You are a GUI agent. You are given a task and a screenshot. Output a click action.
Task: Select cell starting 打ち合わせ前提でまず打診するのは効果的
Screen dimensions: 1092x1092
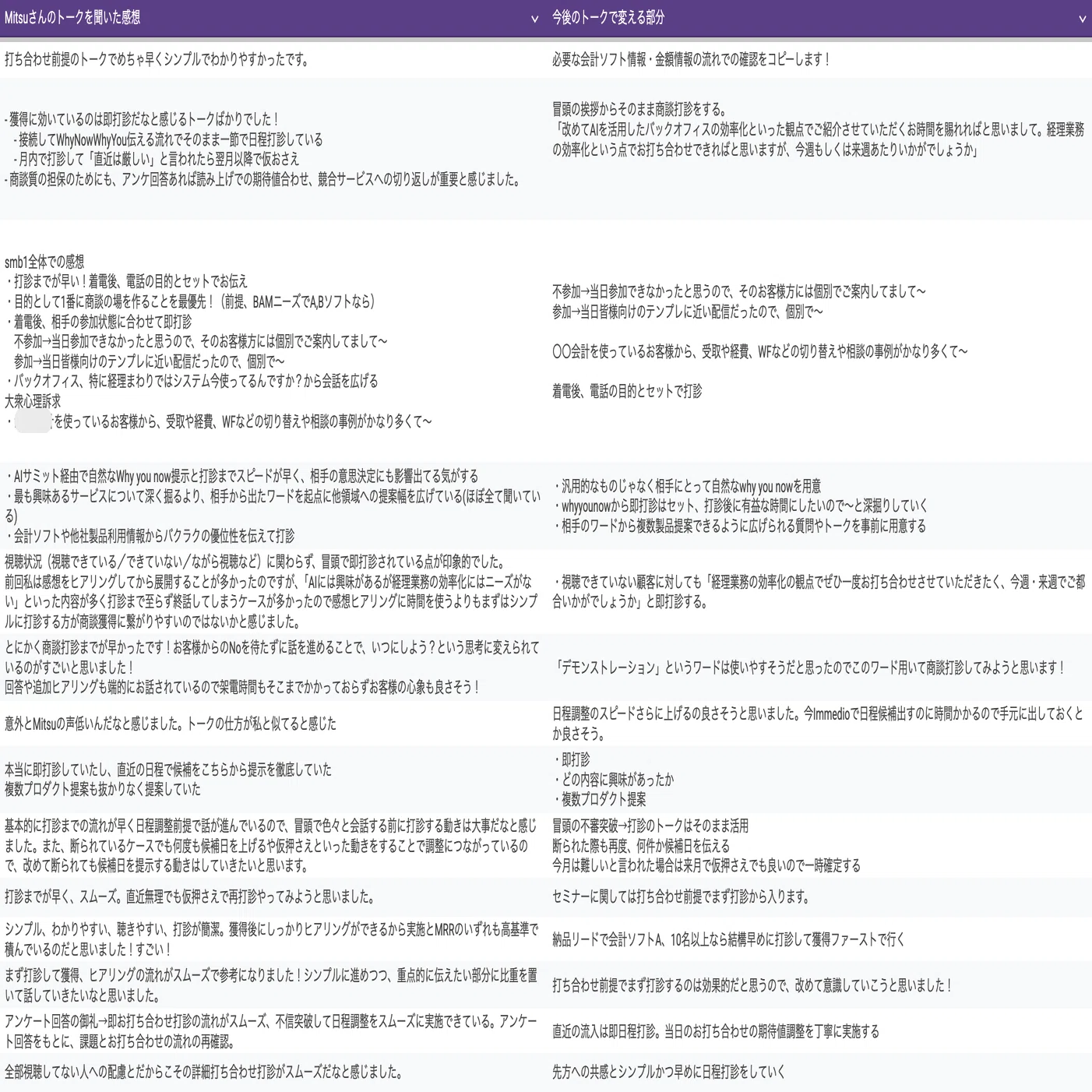[x=819, y=985]
